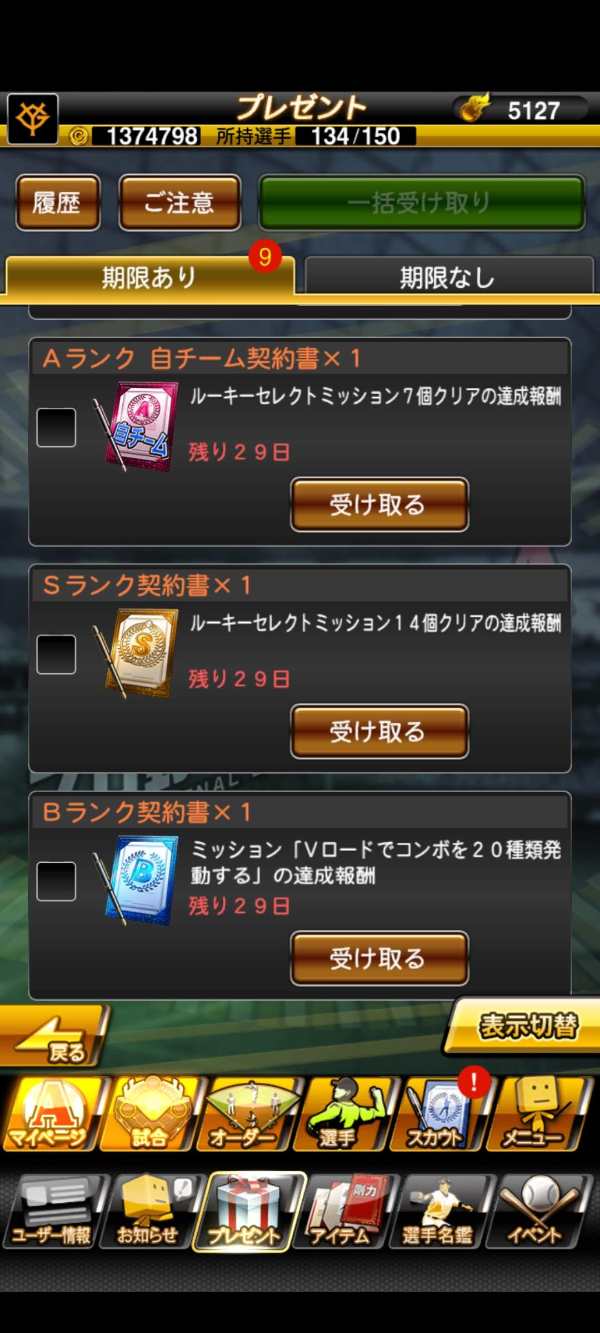
Task: Check the Aランク 自チーム契約書 checkbox
Action: 56,428
